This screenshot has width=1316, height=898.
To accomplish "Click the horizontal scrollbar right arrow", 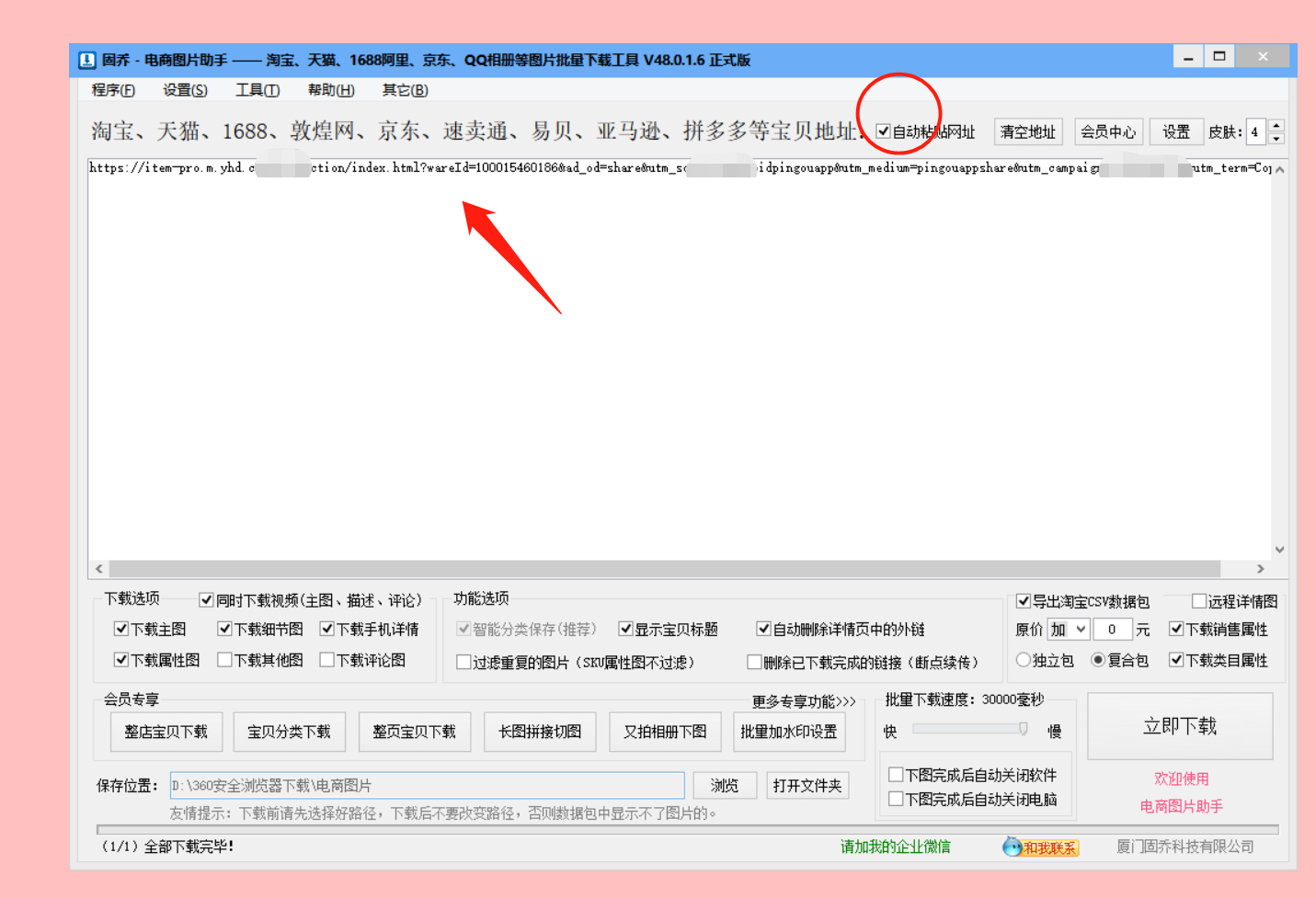I will tap(1261, 569).
